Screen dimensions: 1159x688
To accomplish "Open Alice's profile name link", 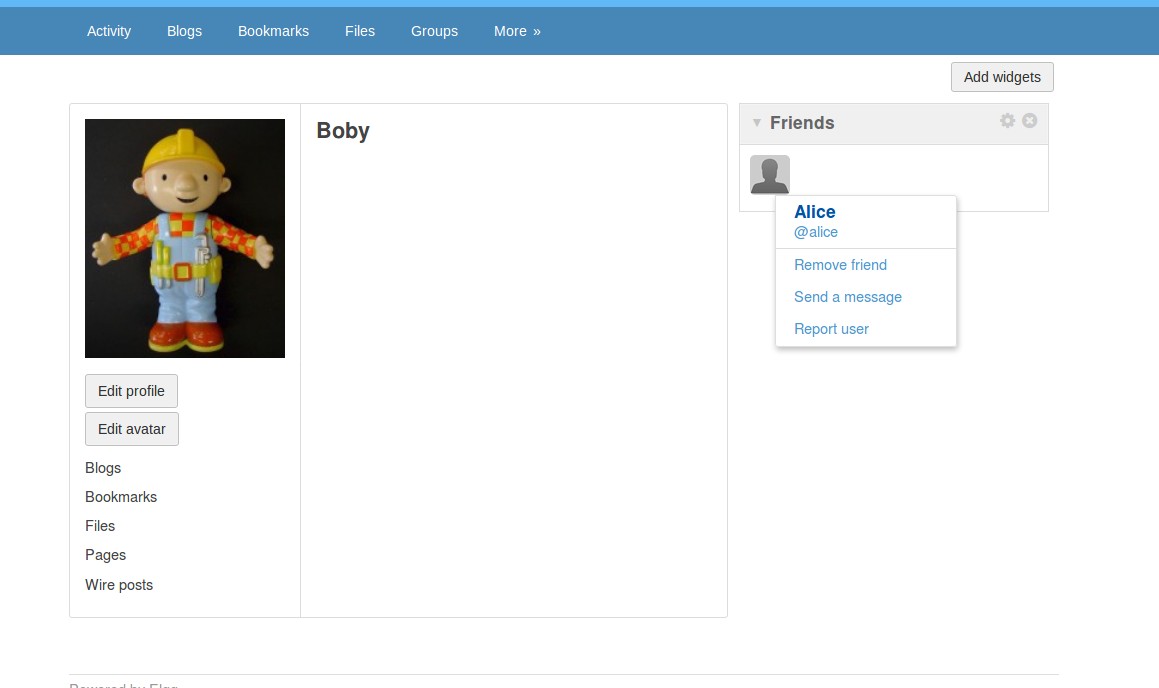I will [815, 212].
